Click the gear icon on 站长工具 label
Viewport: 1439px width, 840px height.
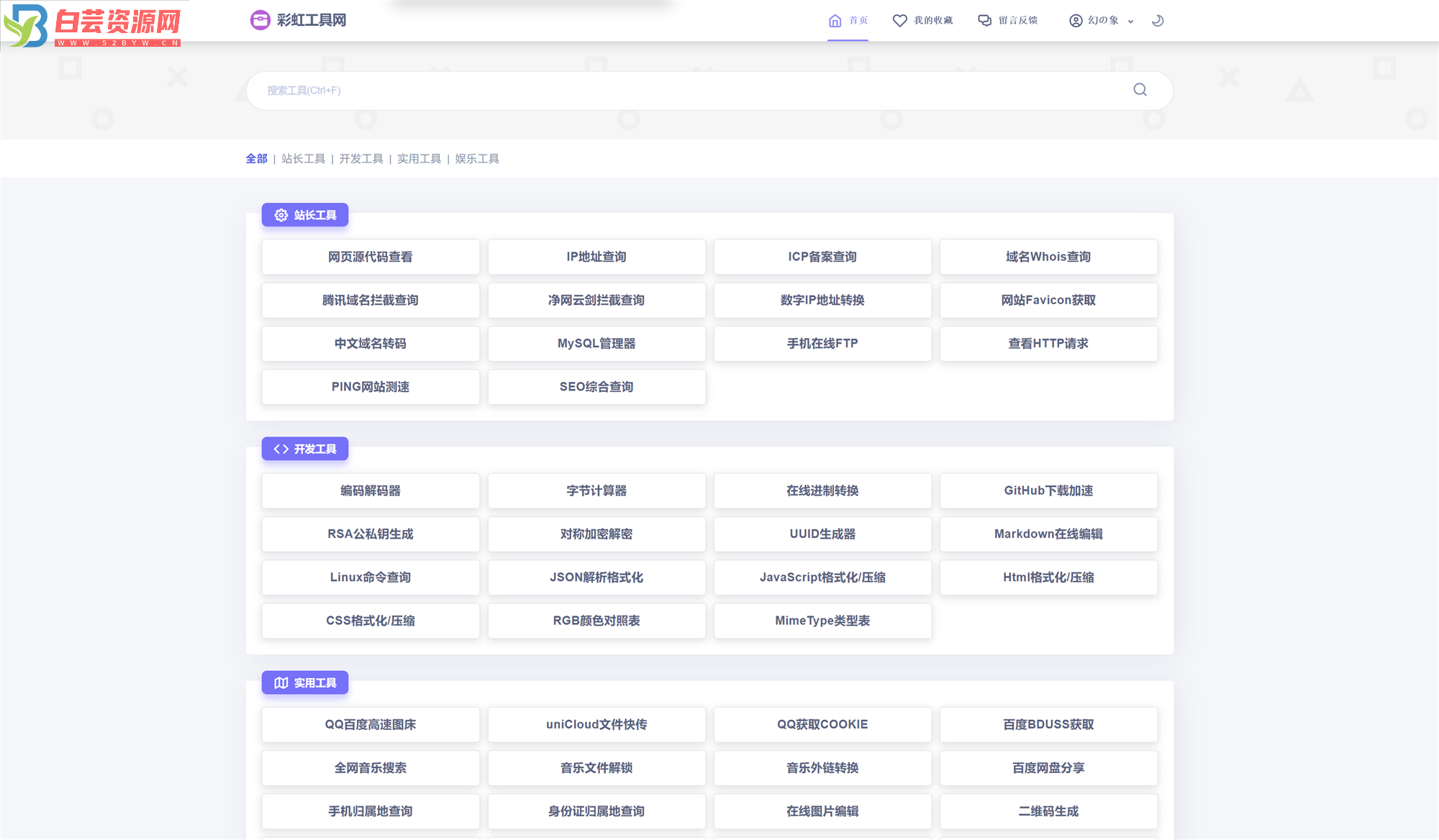pos(281,215)
